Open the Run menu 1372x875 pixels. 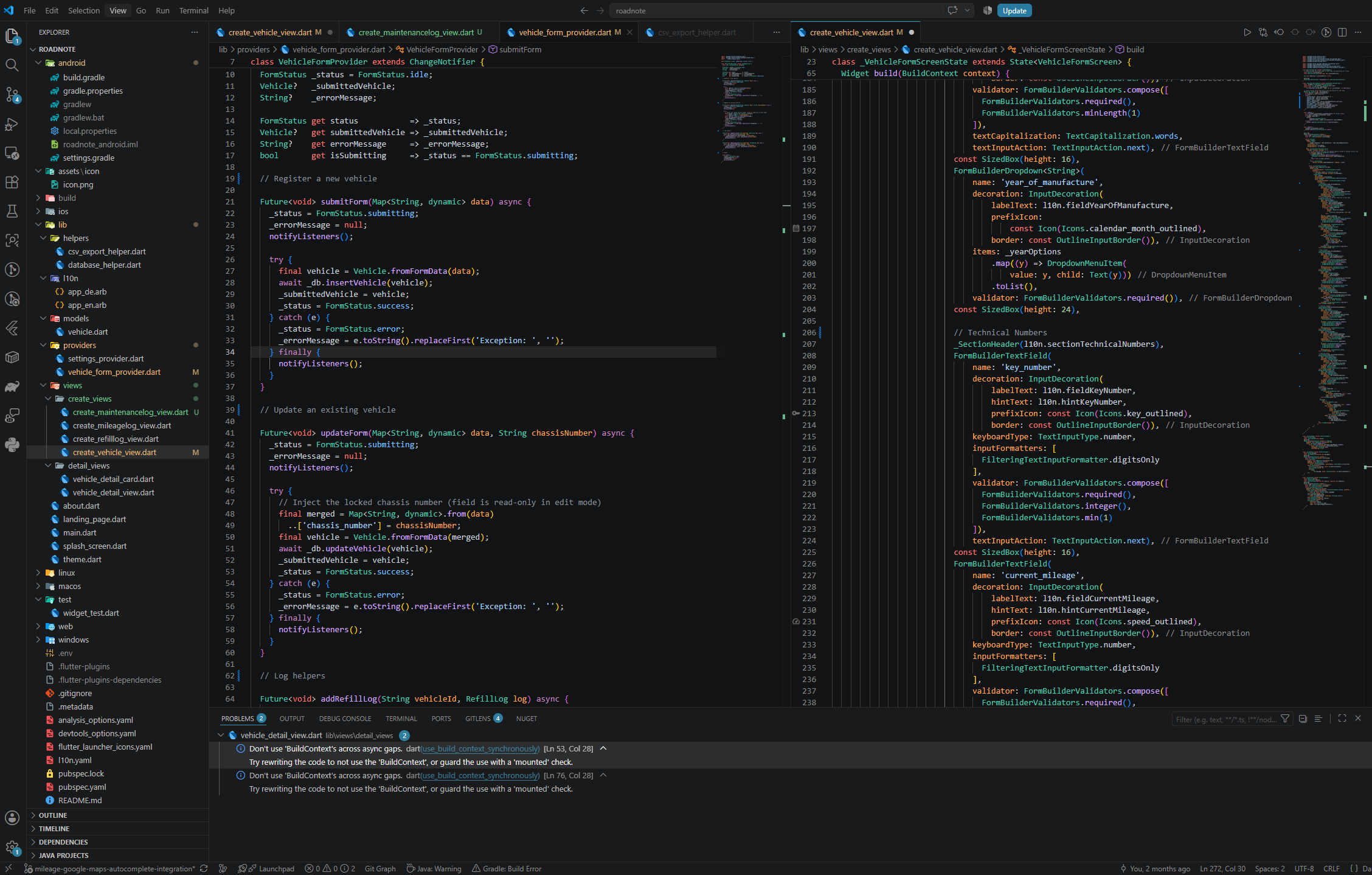coord(162,10)
